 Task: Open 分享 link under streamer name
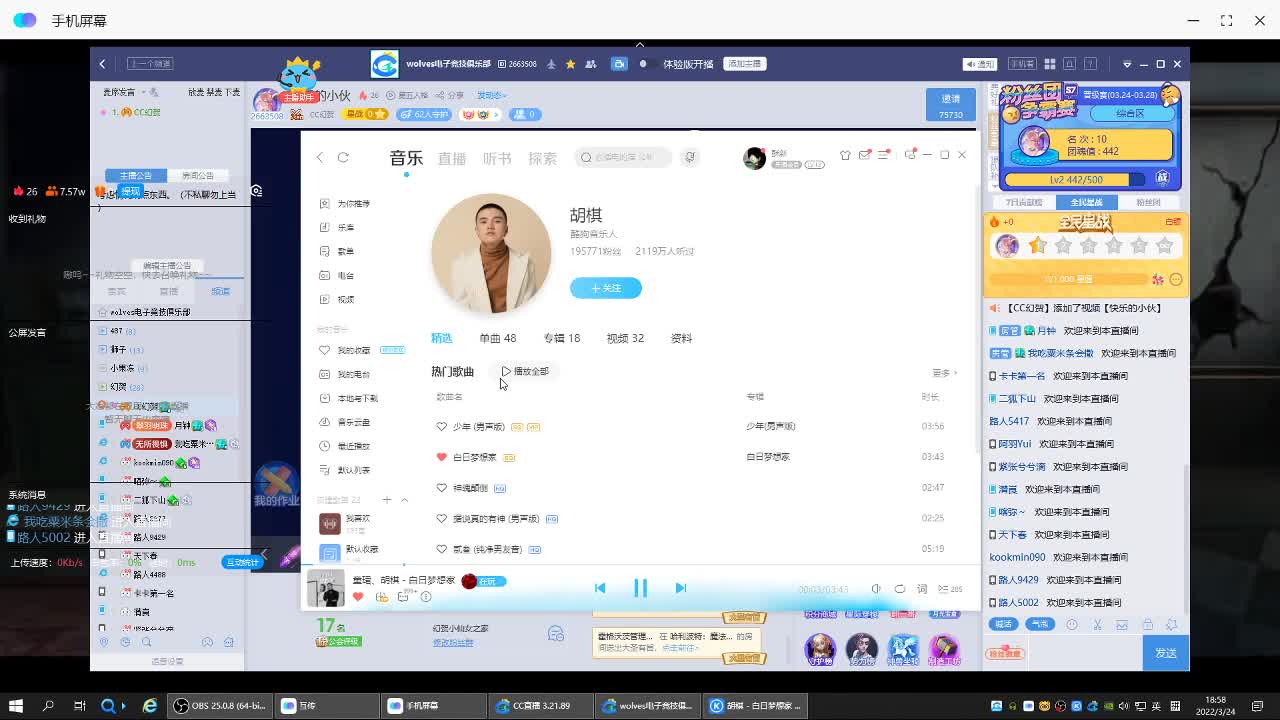(451, 95)
